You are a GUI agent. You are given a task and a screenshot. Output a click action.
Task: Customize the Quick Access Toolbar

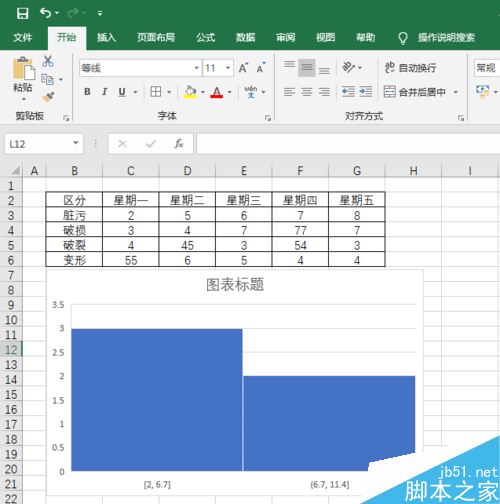point(100,13)
